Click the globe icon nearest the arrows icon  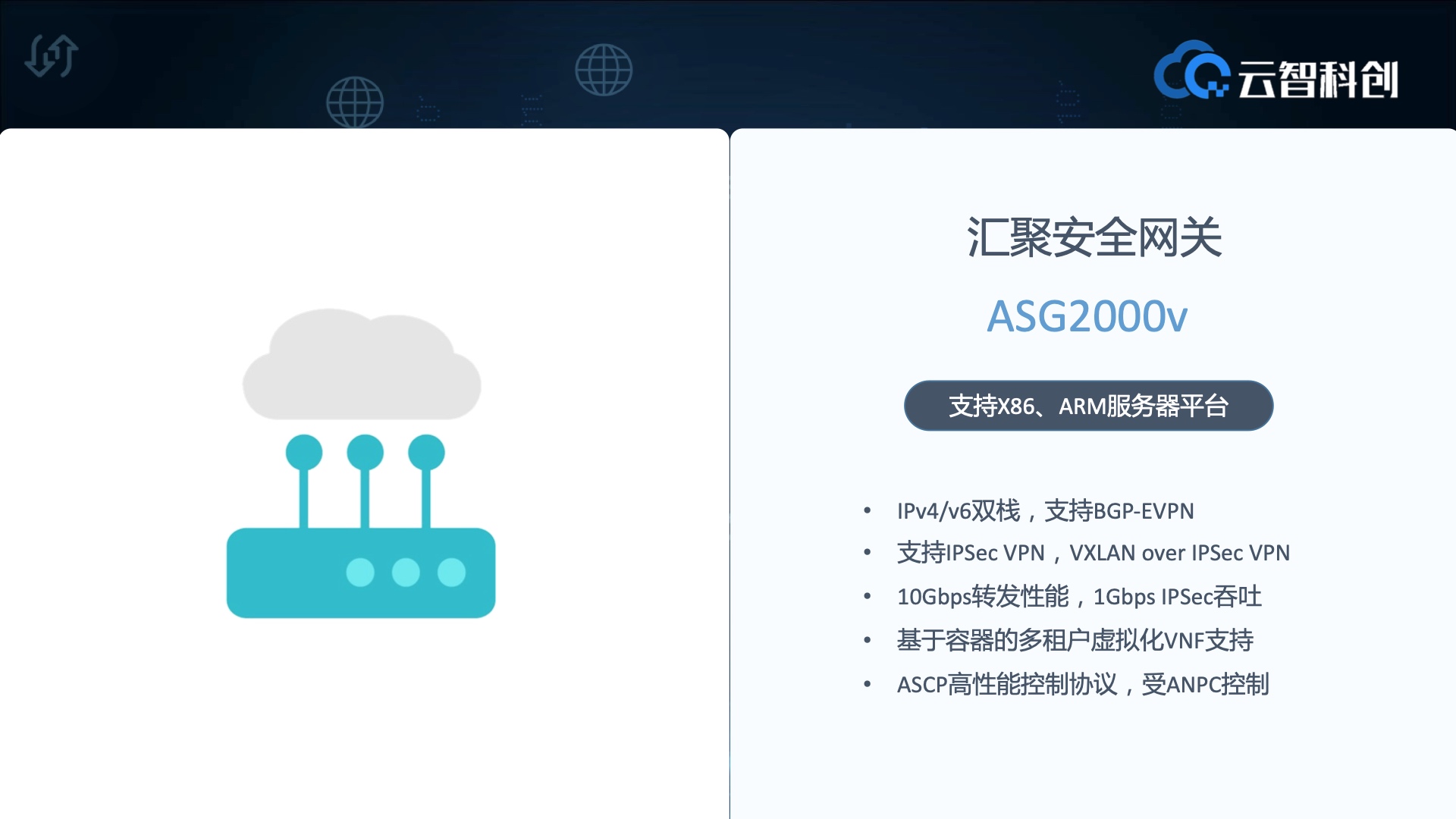(355, 102)
